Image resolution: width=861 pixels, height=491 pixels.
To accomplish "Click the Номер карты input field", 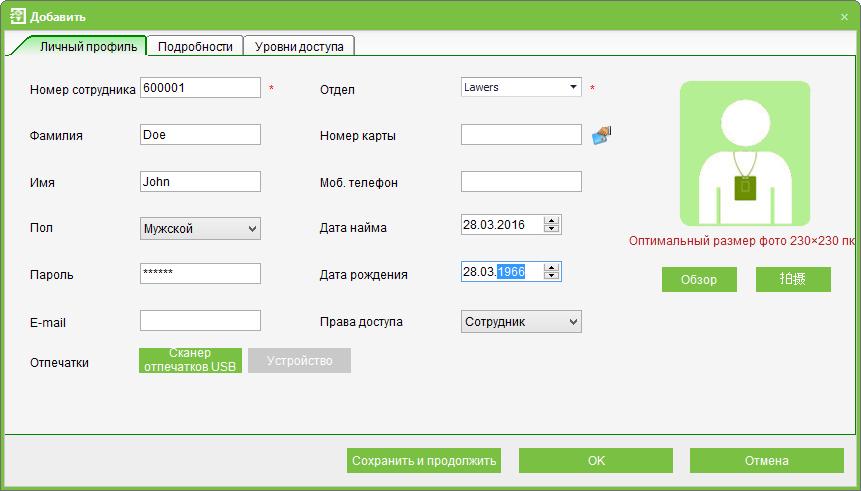I will coord(521,135).
